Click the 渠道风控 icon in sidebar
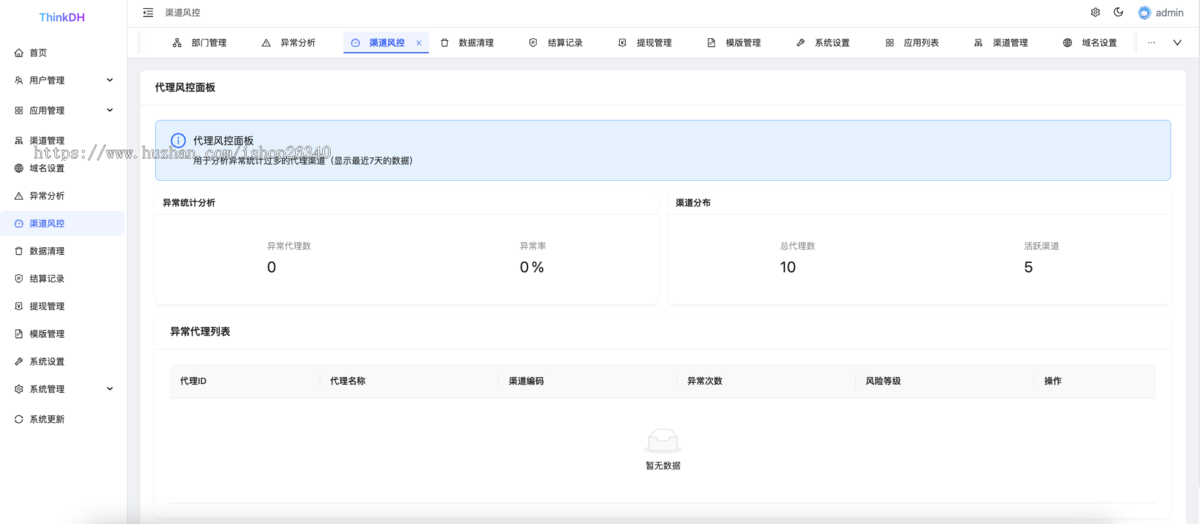This screenshot has width=1200, height=524. pos(19,224)
